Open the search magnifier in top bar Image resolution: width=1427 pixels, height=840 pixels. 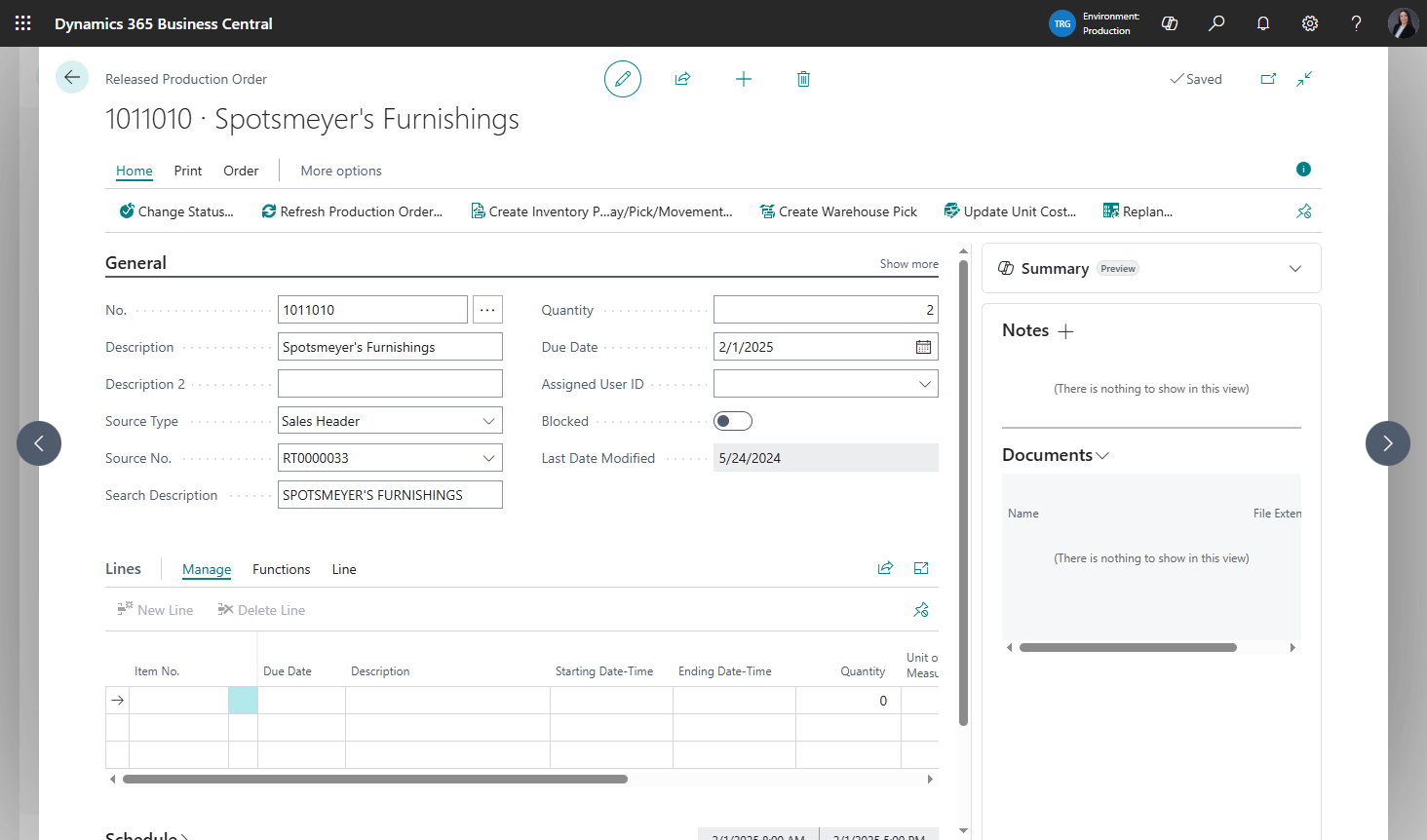1216,23
